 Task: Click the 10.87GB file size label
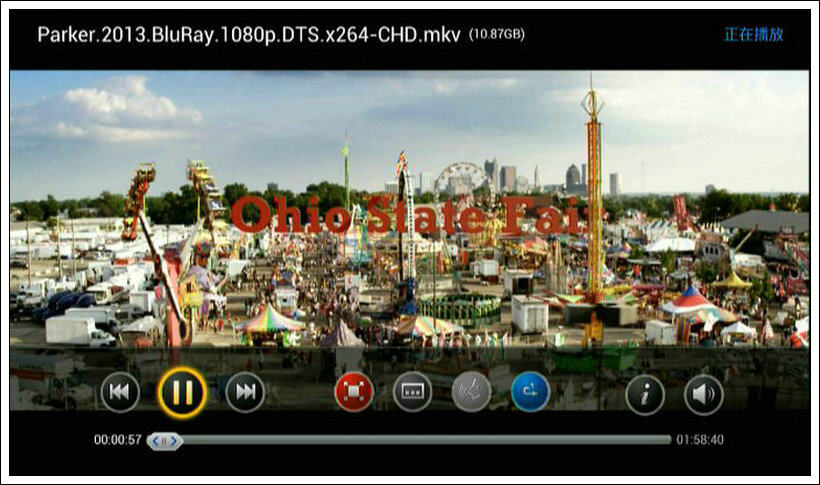[497, 35]
